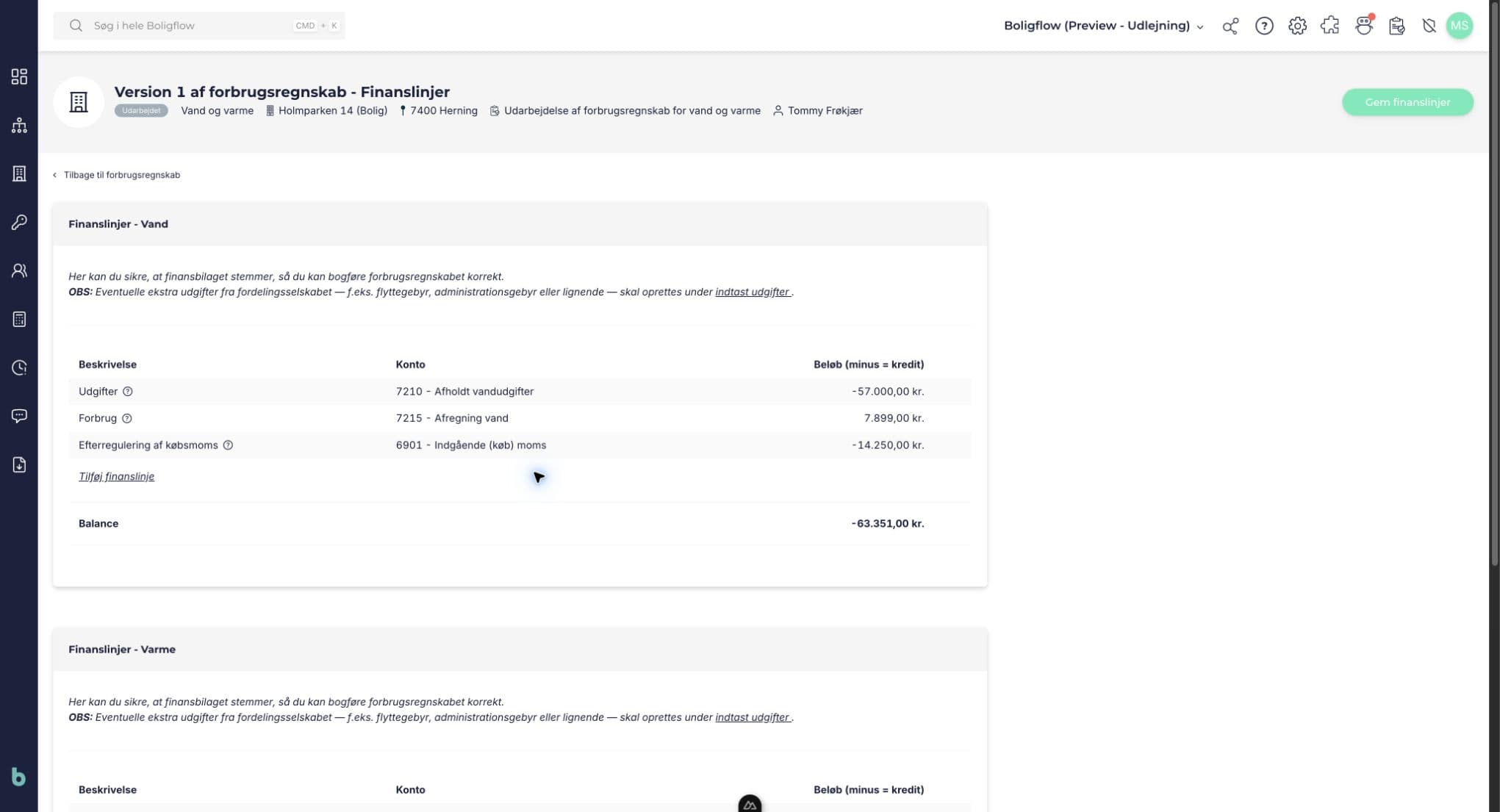1500x812 pixels.
Task: Click the 7.899,00 kr. amount
Action: pyautogui.click(x=894, y=418)
